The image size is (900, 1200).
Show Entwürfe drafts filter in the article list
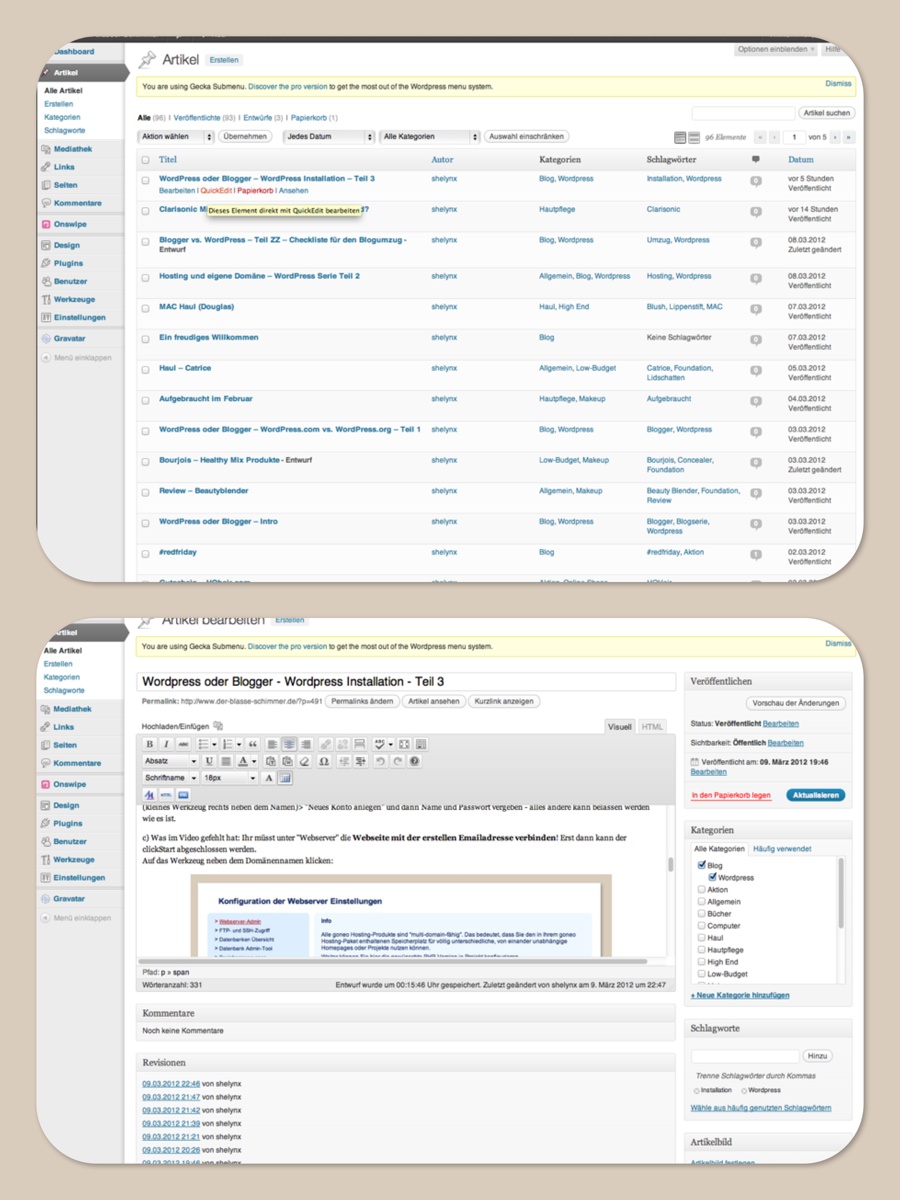(262, 118)
